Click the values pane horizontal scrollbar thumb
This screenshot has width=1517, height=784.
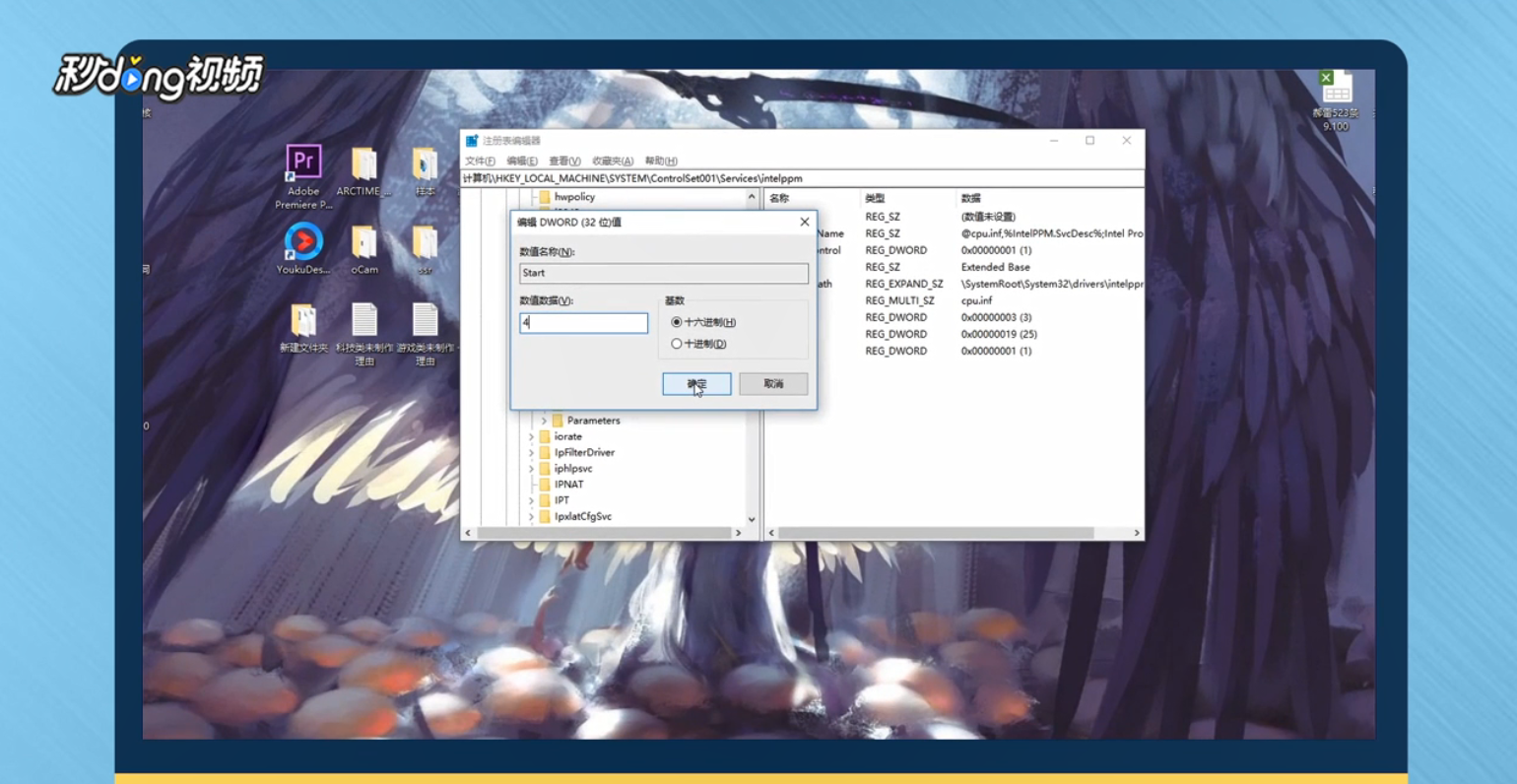point(936,533)
